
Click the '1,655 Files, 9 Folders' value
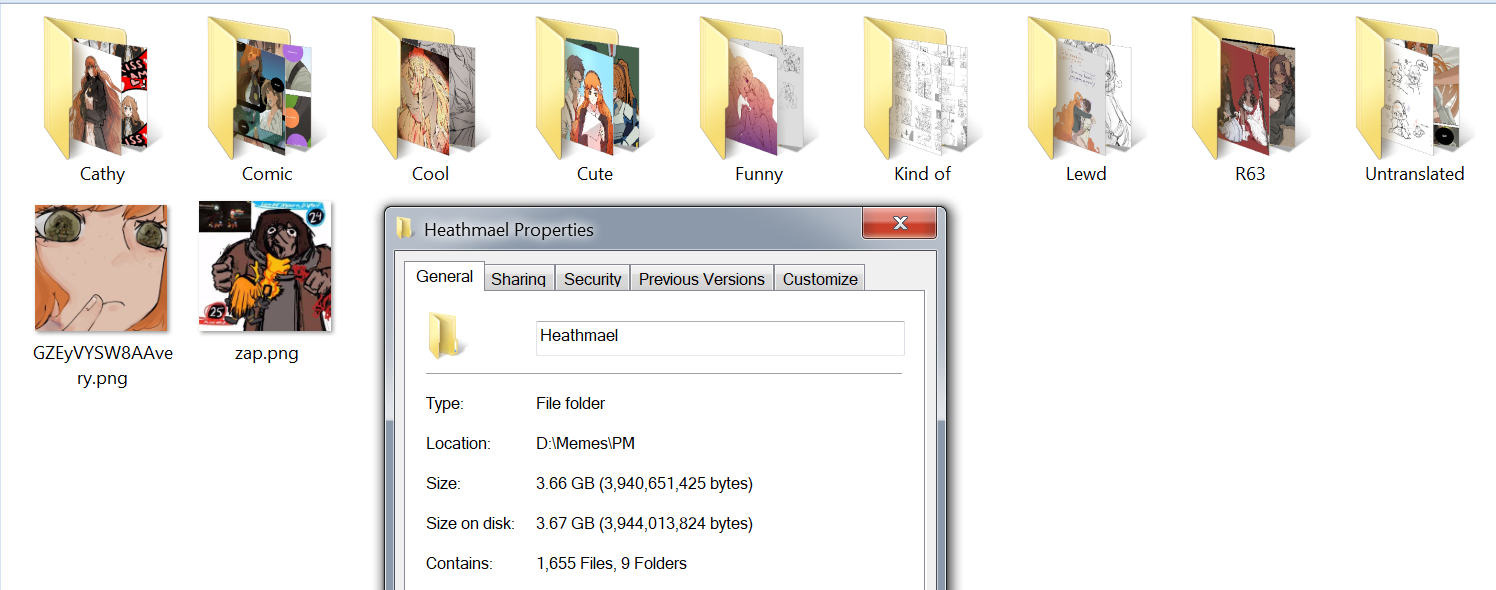coord(611,564)
